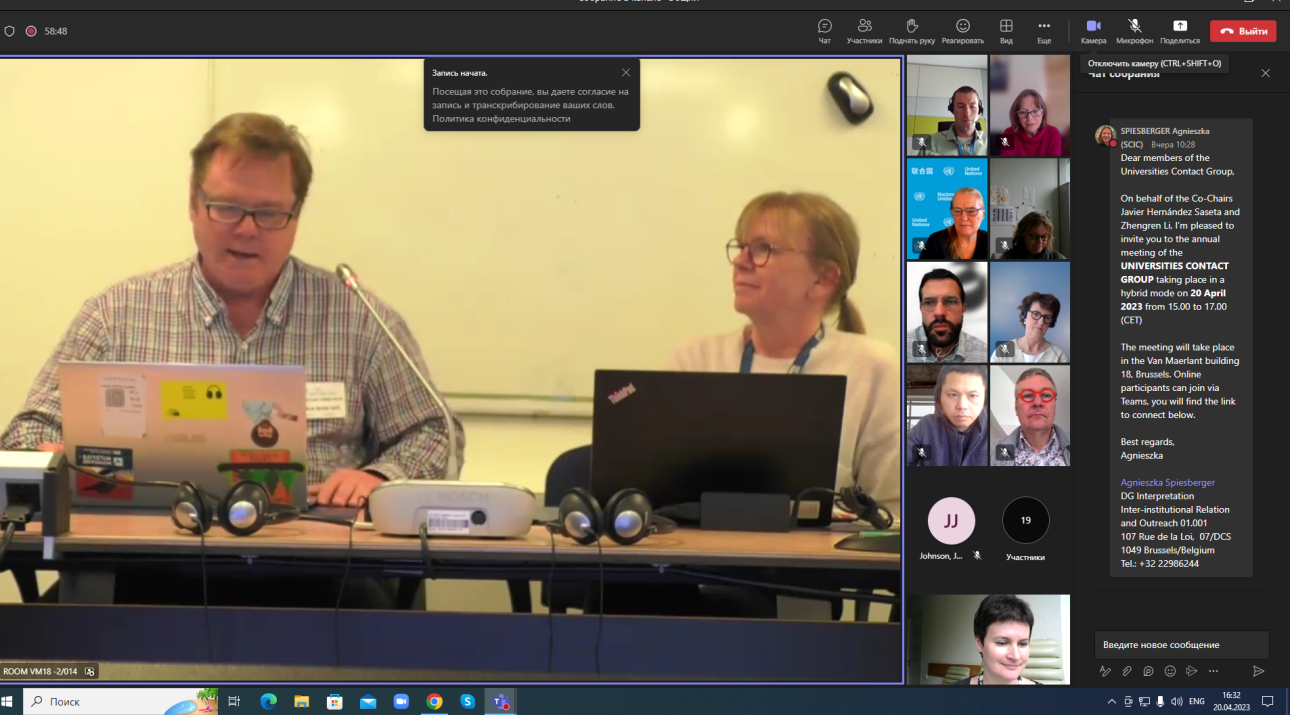Show the Участники list
Screen dimensions: 1290x715
point(864,30)
